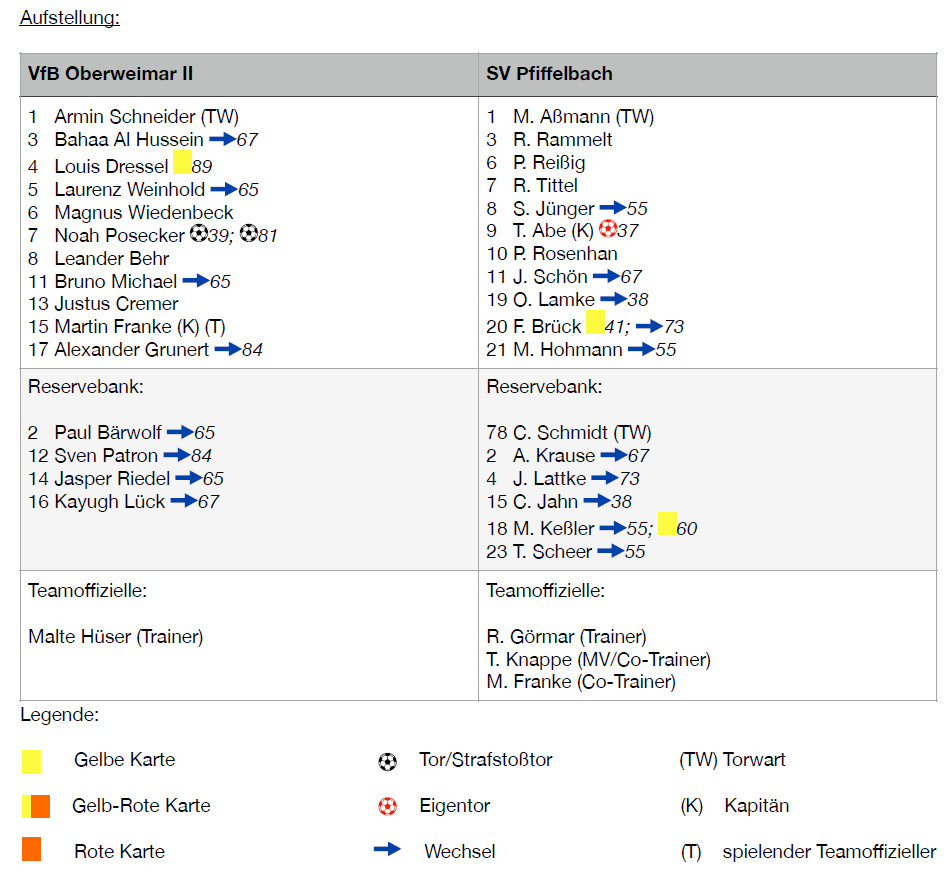Click the Gelb-Rote Karte swatch in the legend
951x876 pixels.
point(36,805)
